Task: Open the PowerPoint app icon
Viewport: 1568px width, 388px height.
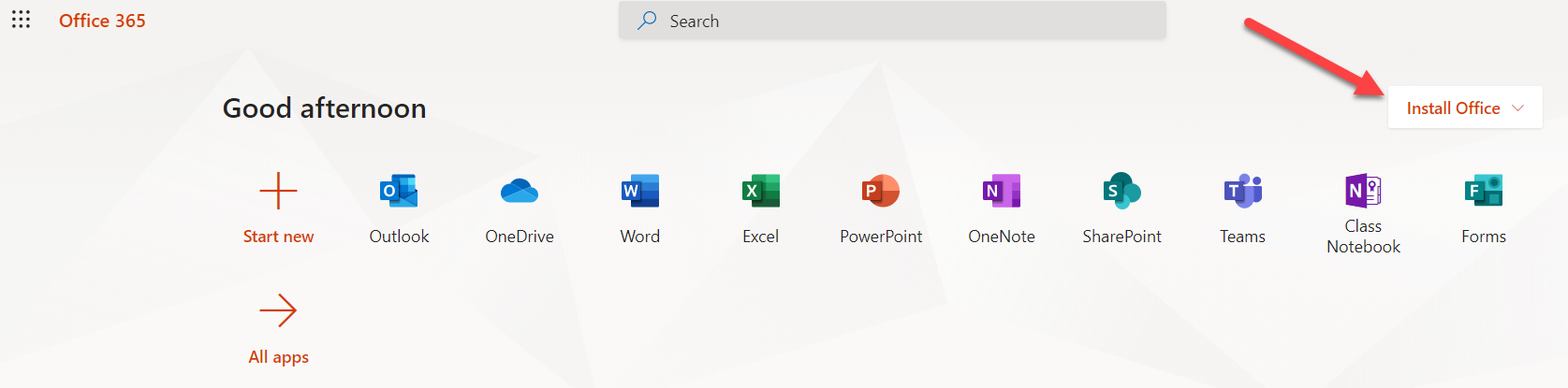Action: coord(881,191)
